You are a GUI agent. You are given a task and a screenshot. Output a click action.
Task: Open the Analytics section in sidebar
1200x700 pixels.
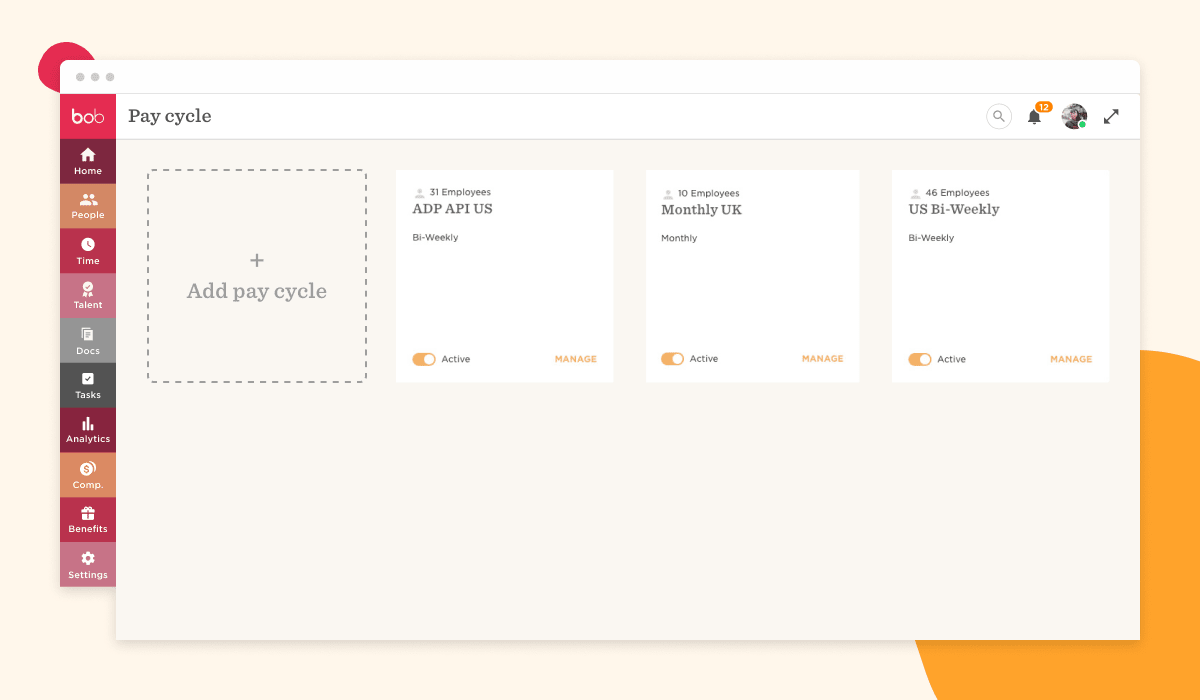(x=88, y=430)
